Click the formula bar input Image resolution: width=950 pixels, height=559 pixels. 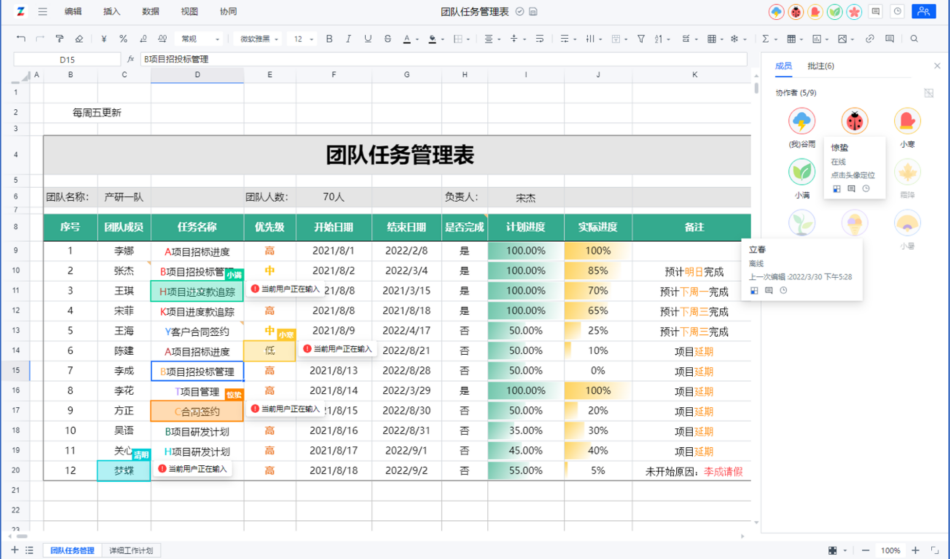443,59
